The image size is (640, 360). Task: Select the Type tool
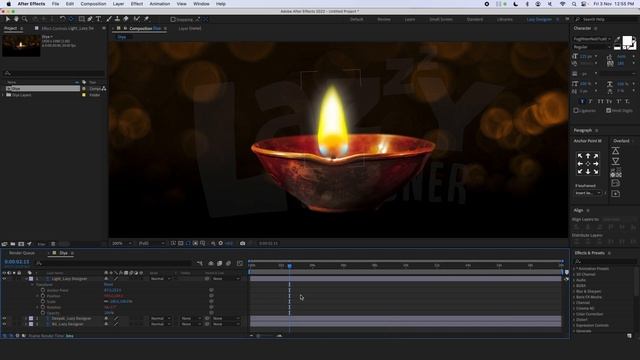pos(98,19)
